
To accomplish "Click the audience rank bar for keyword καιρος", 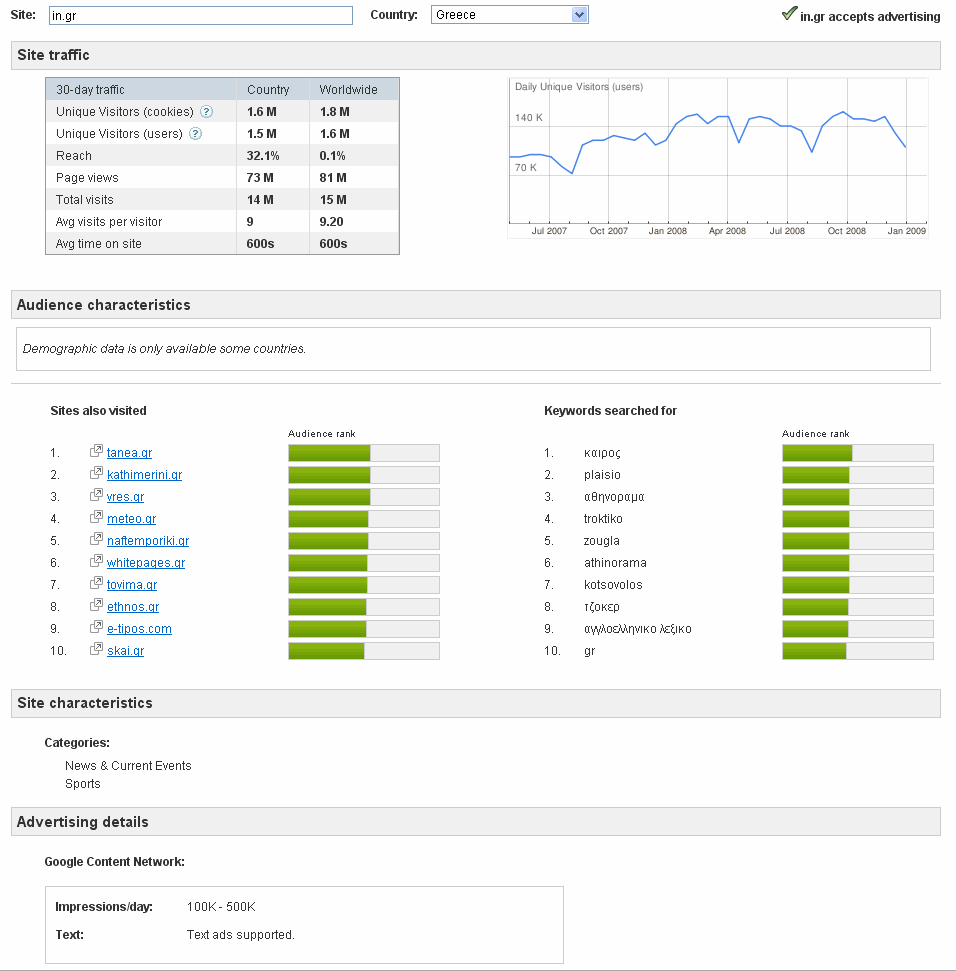I will 858,453.
